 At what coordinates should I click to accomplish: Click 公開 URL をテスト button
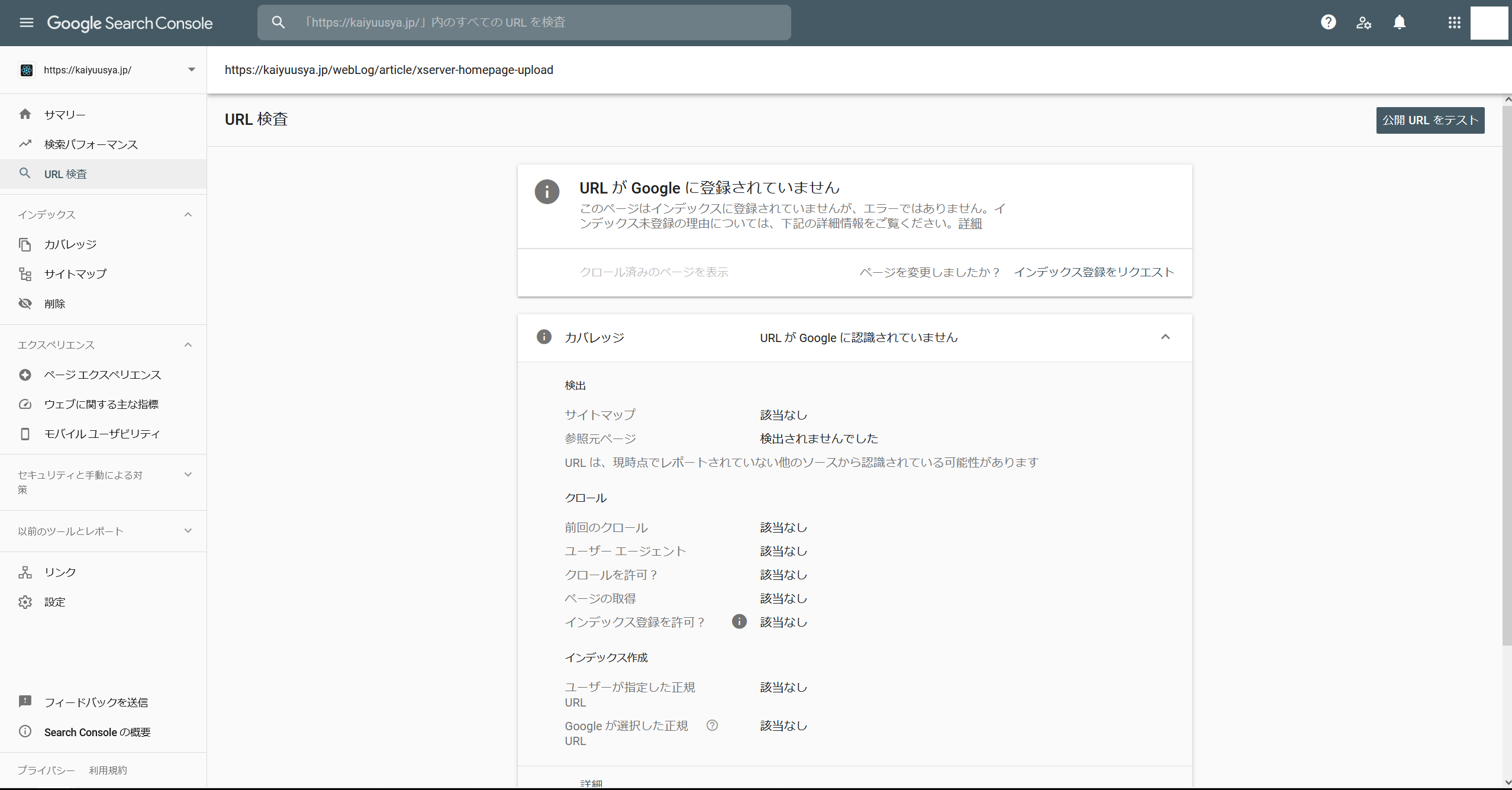1430,120
